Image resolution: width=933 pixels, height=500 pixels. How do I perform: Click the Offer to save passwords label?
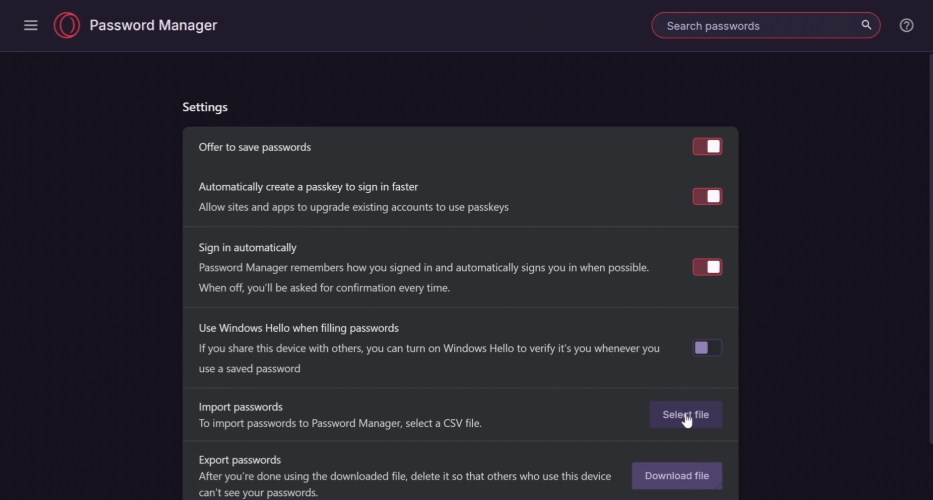pos(255,147)
